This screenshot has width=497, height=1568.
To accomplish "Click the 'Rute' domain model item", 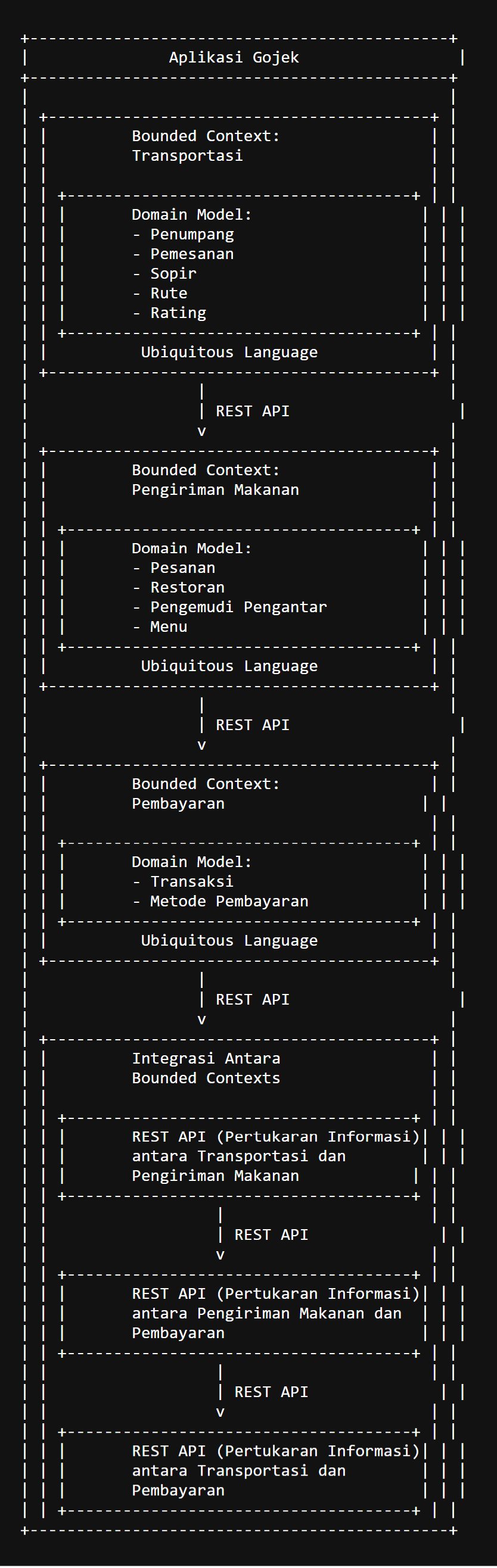I will (169, 294).
